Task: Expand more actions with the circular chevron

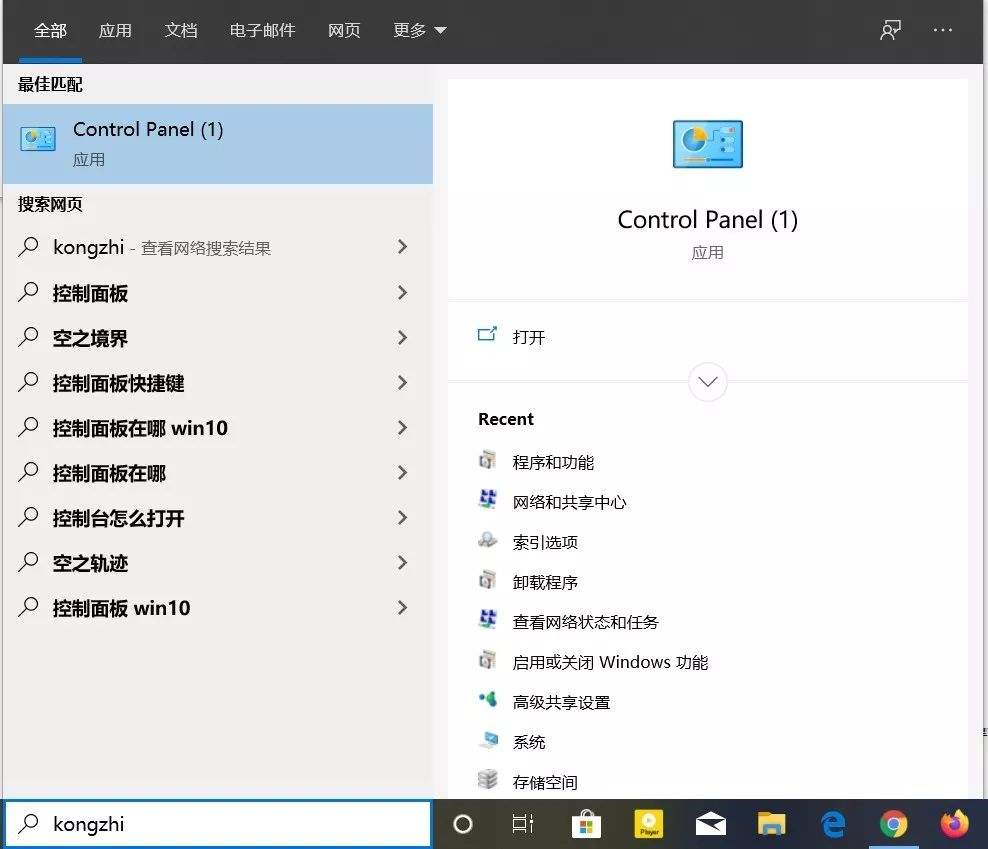Action: (x=708, y=382)
